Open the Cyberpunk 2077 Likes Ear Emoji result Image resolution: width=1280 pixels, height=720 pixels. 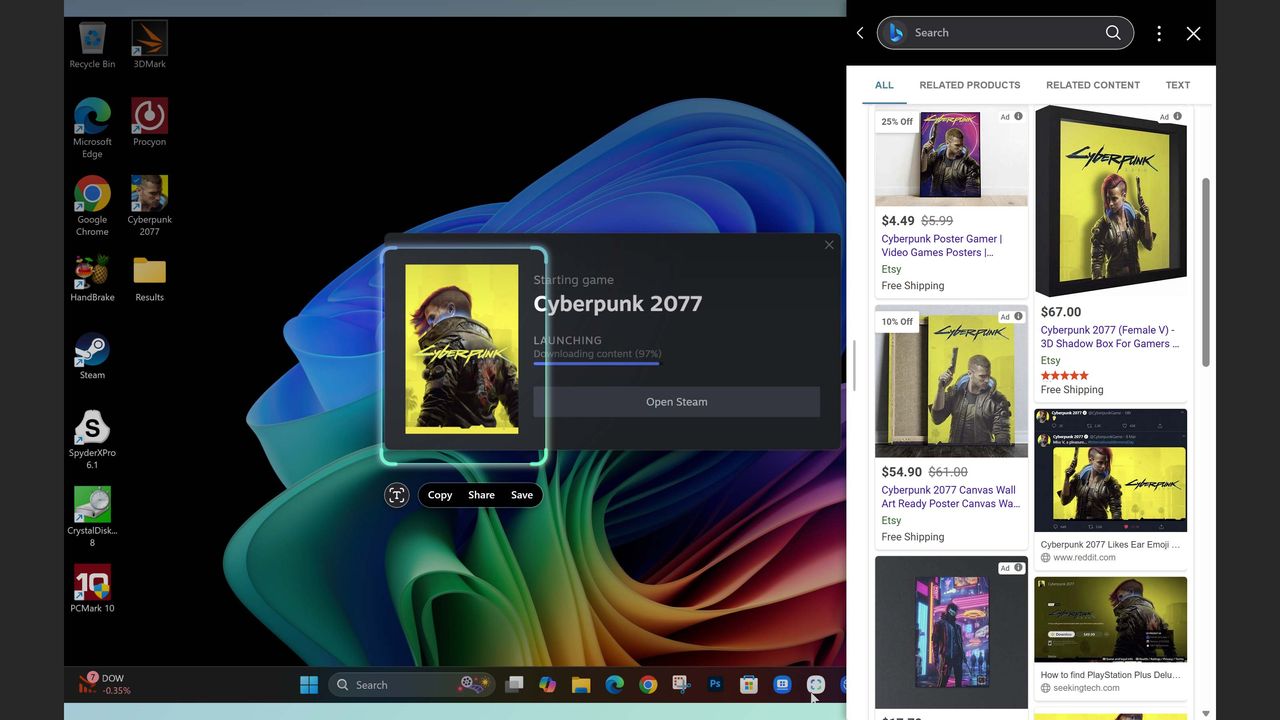click(x=1110, y=545)
